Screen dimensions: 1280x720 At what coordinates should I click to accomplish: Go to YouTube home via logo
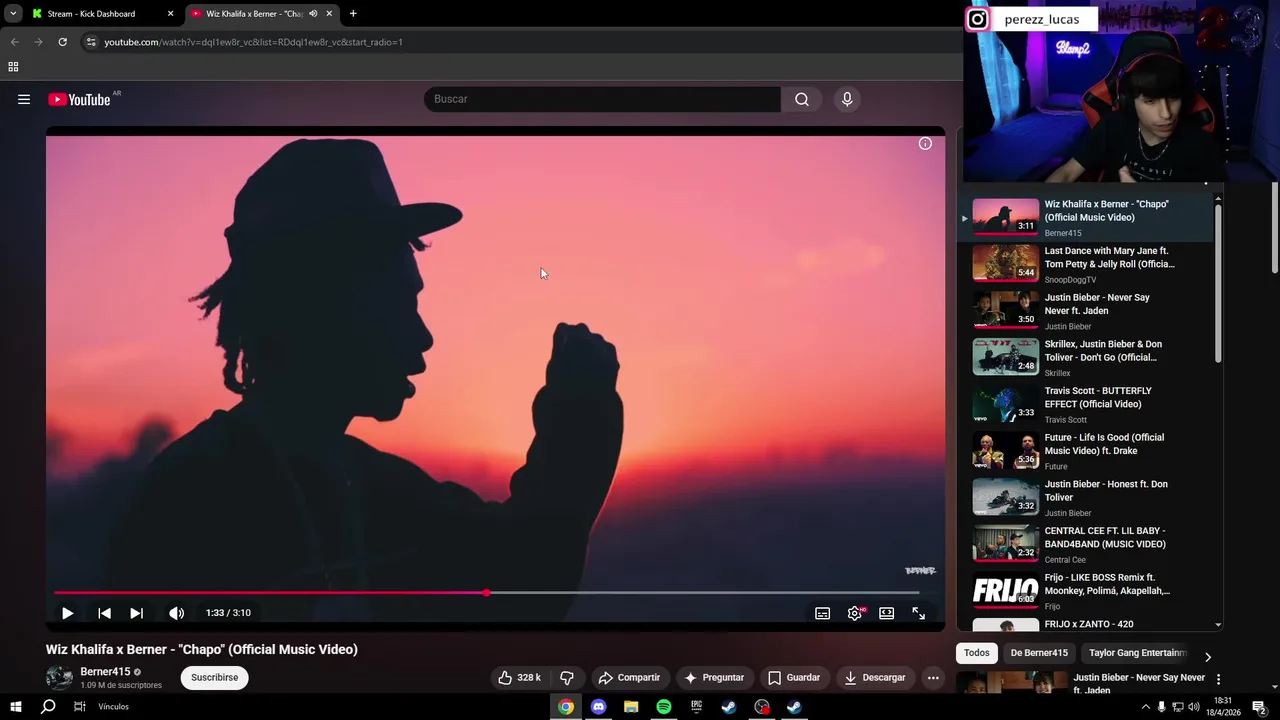pos(79,99)
